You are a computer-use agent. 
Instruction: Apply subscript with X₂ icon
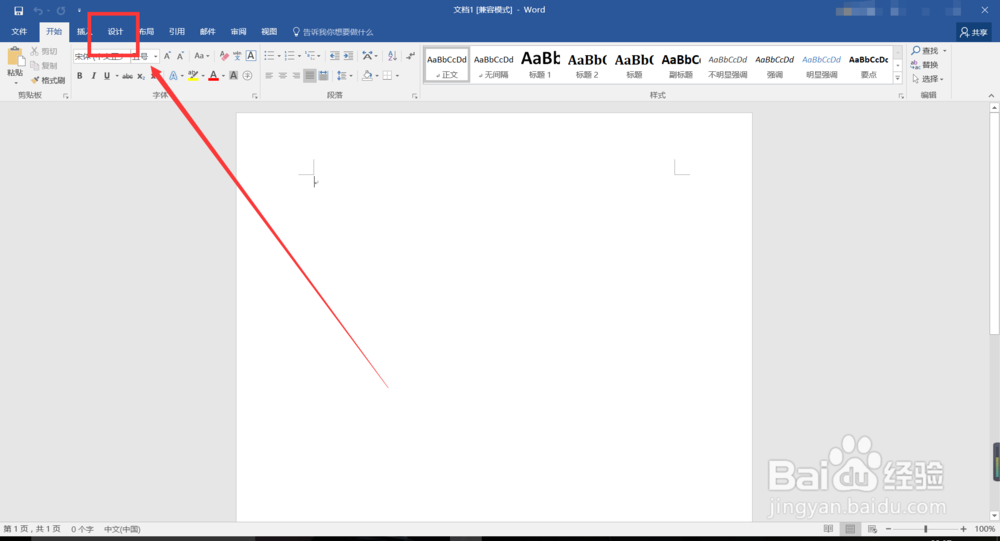141,76
